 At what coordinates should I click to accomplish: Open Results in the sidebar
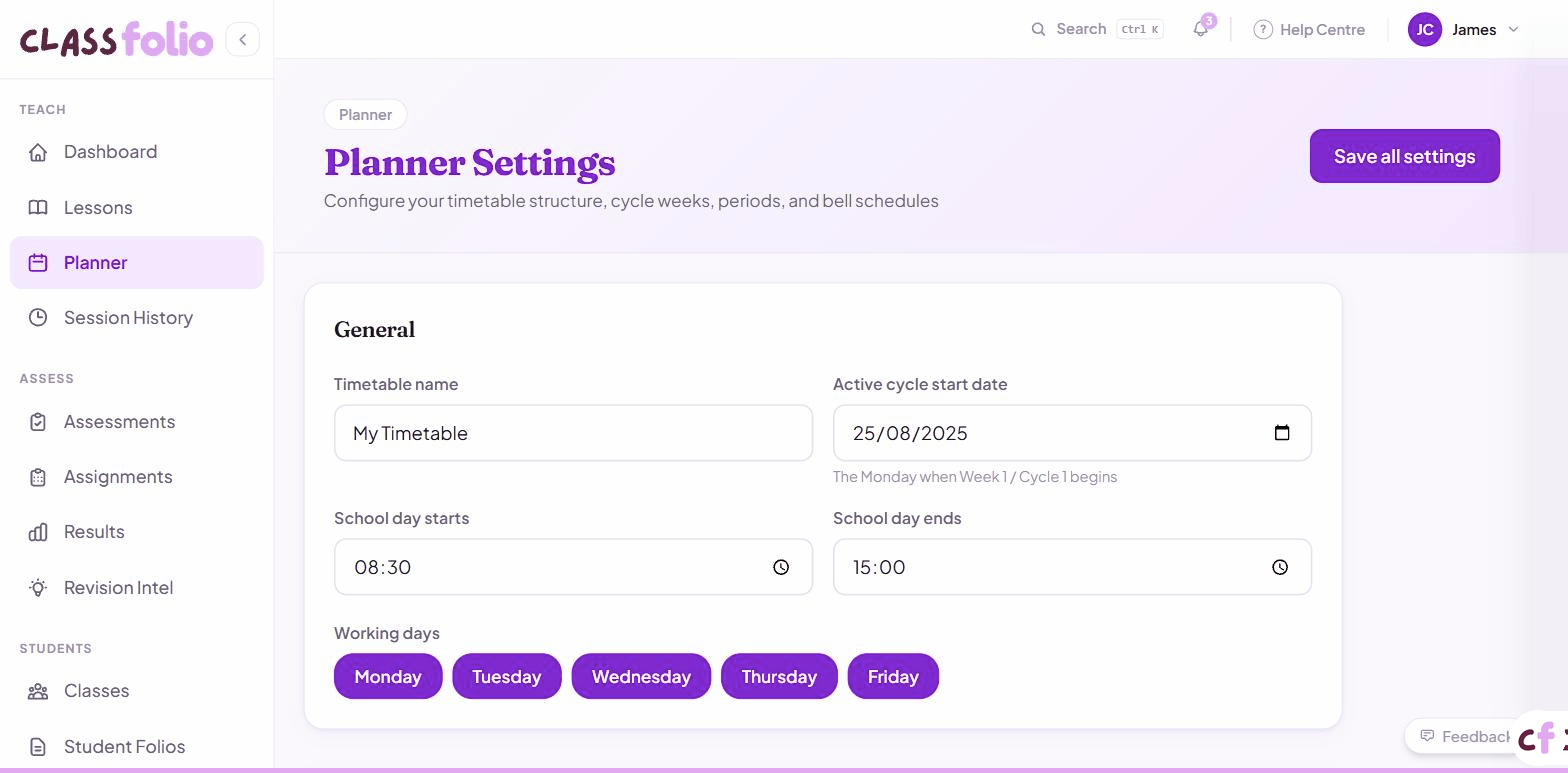coord(137,532)
